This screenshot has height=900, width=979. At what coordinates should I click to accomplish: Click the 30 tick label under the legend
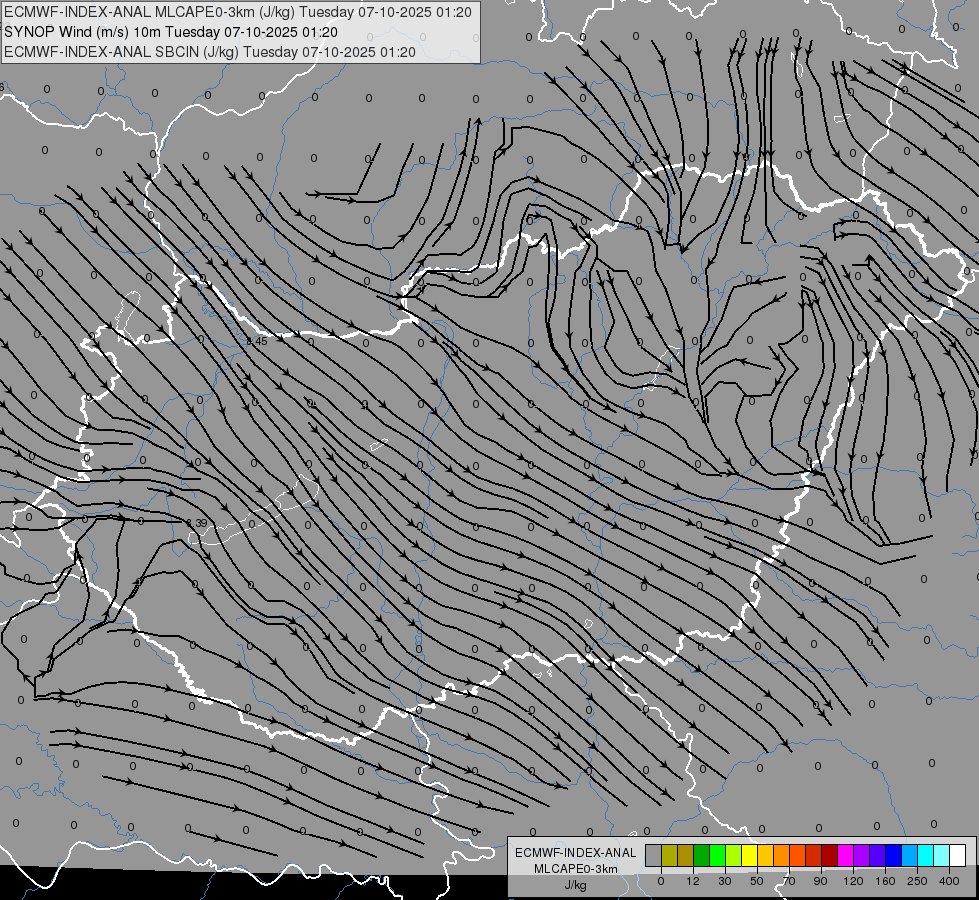725,881
